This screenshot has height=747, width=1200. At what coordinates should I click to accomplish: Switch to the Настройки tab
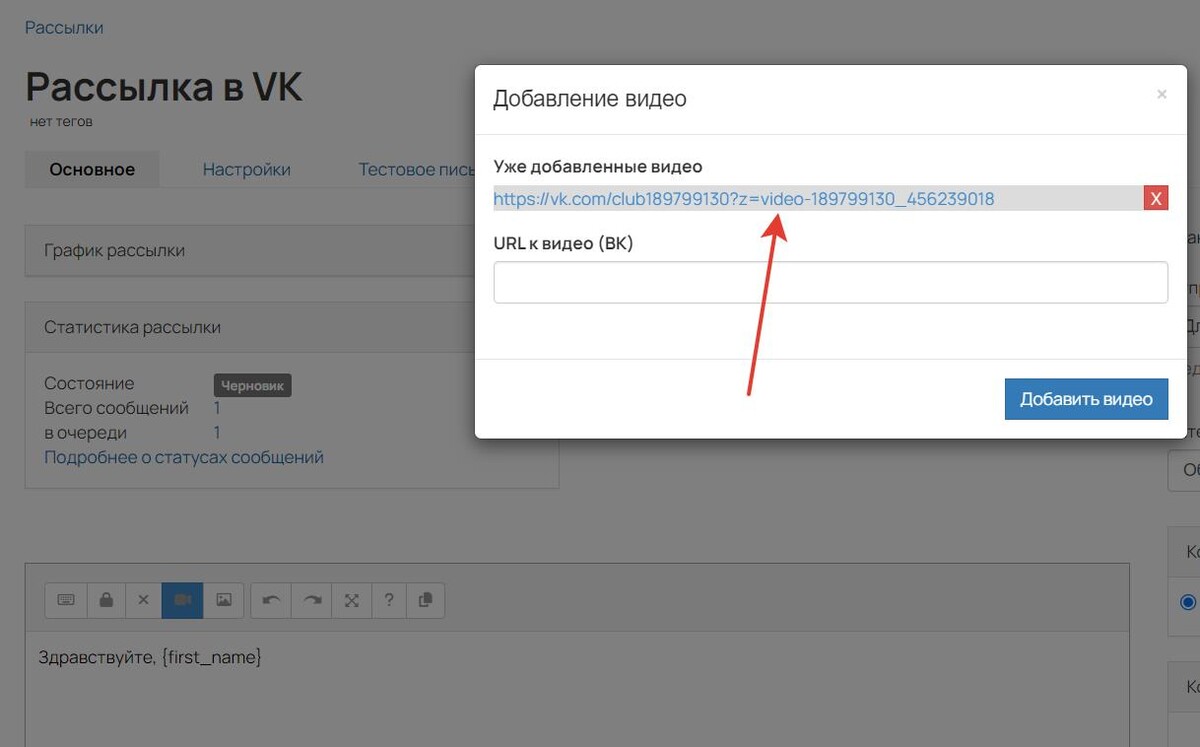(247, 170)
